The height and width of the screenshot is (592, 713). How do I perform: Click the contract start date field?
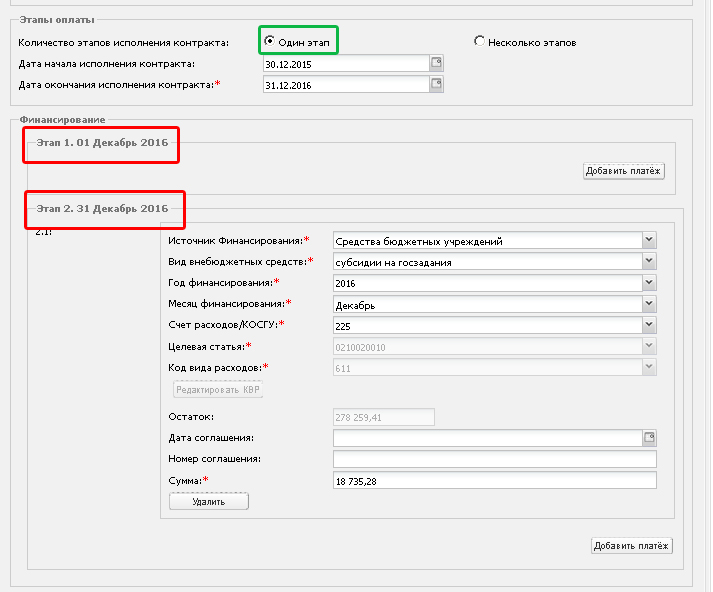345,64
